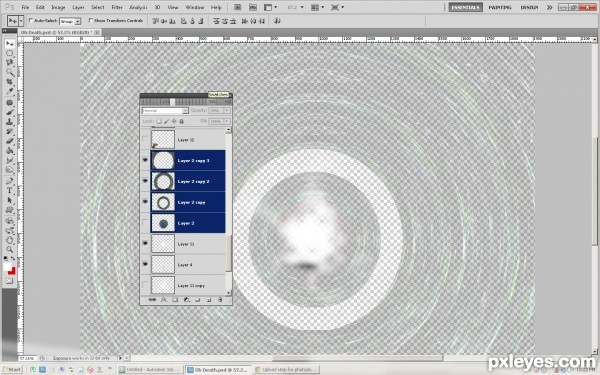
Task: Show hidden Layer 12
Action: tap(145, 140)
